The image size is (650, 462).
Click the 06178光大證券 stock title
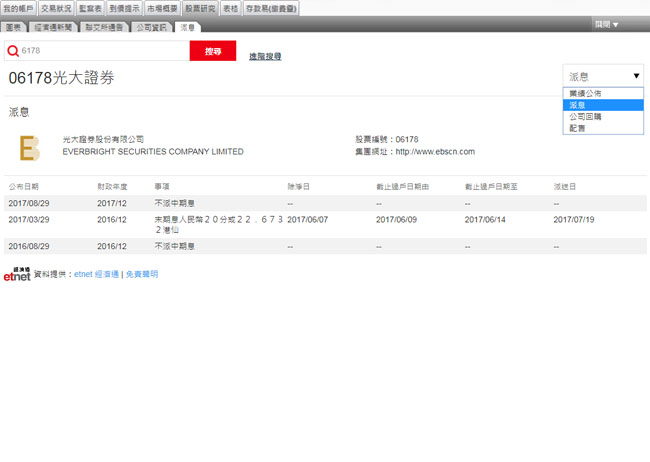coord(61,78)
